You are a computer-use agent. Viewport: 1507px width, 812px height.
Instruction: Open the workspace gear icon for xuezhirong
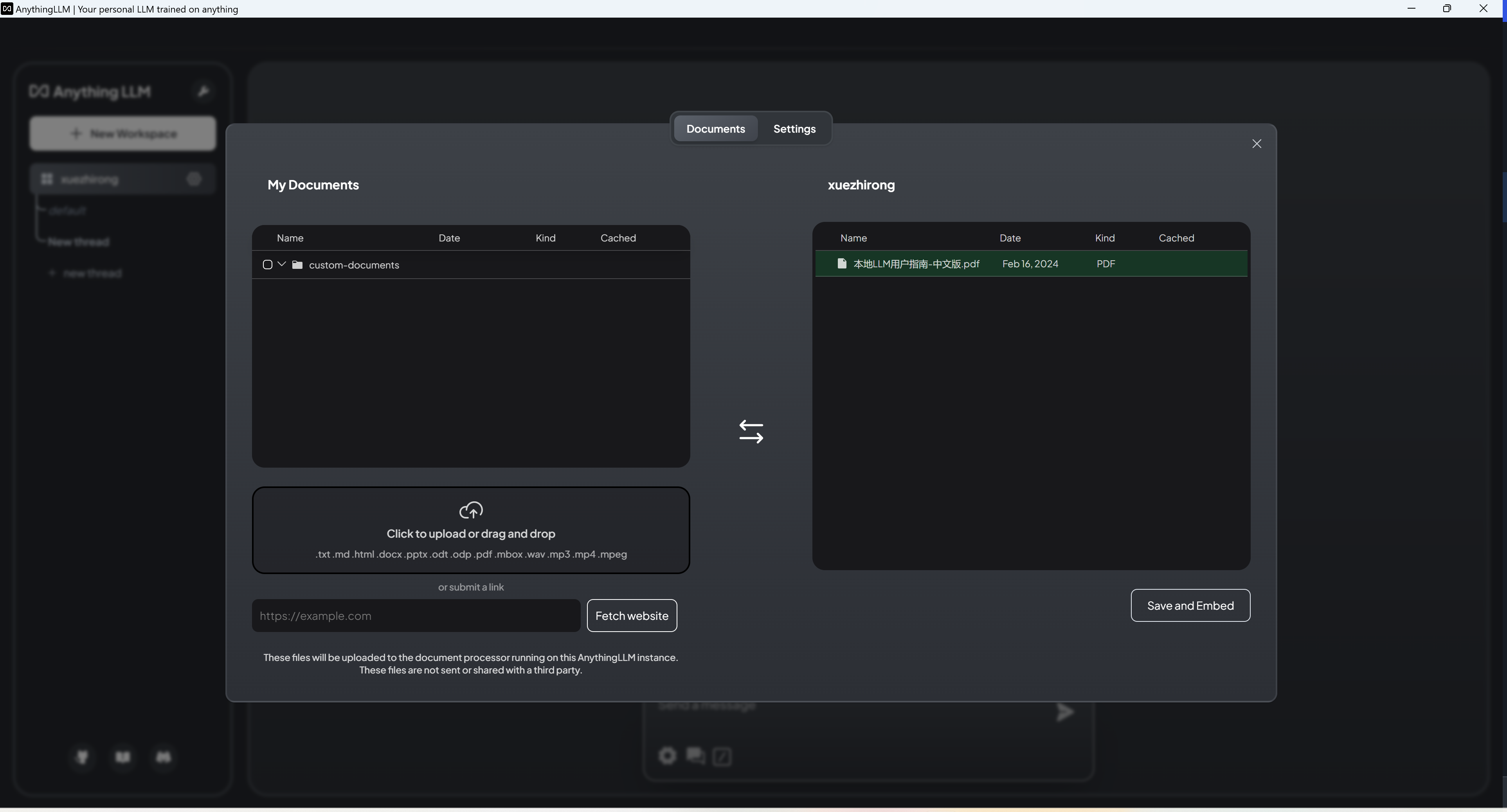194,179
